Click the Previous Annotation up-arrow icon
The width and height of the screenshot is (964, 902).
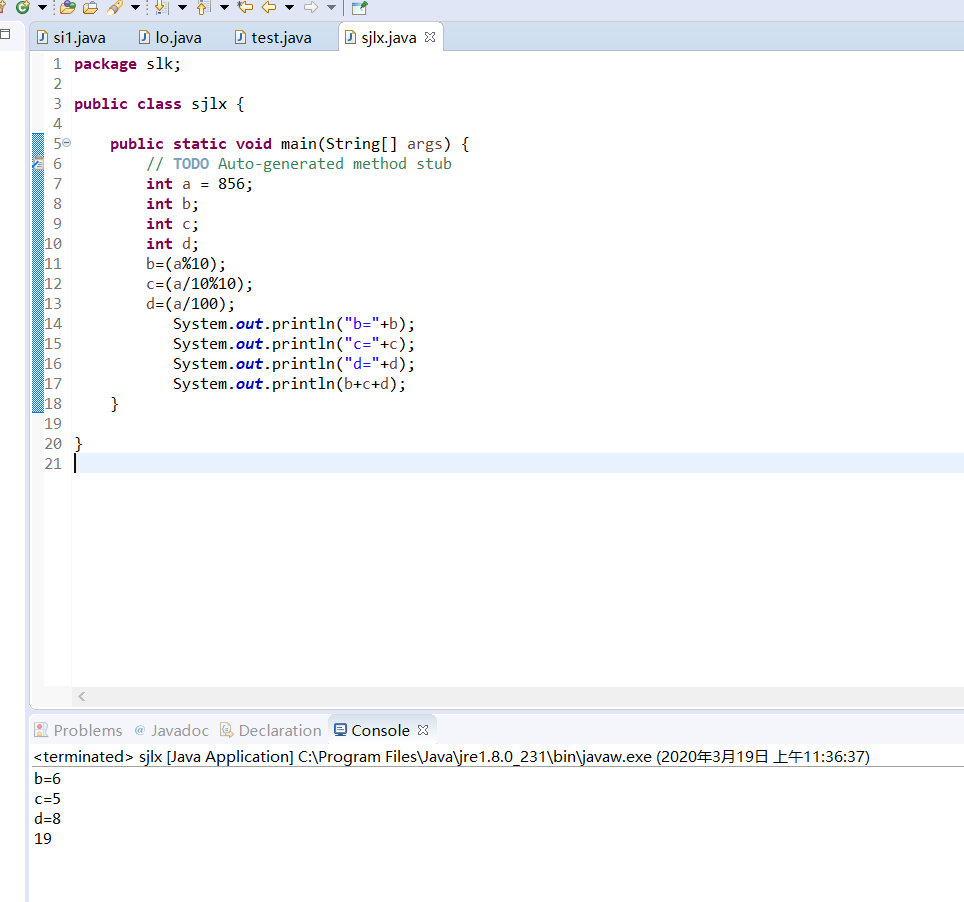click(203, 7)
